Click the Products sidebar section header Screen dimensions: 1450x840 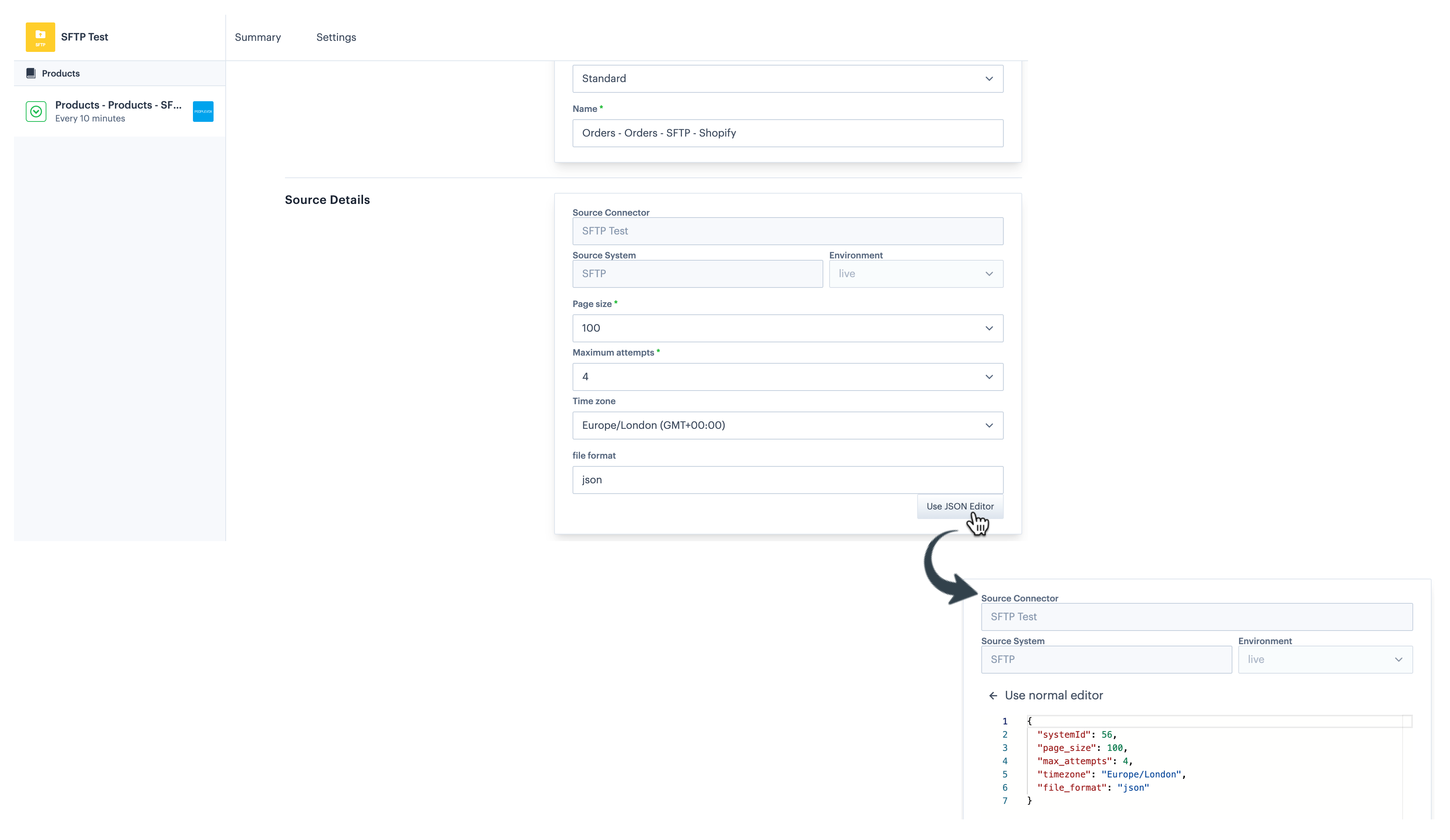tap(60, 73)
